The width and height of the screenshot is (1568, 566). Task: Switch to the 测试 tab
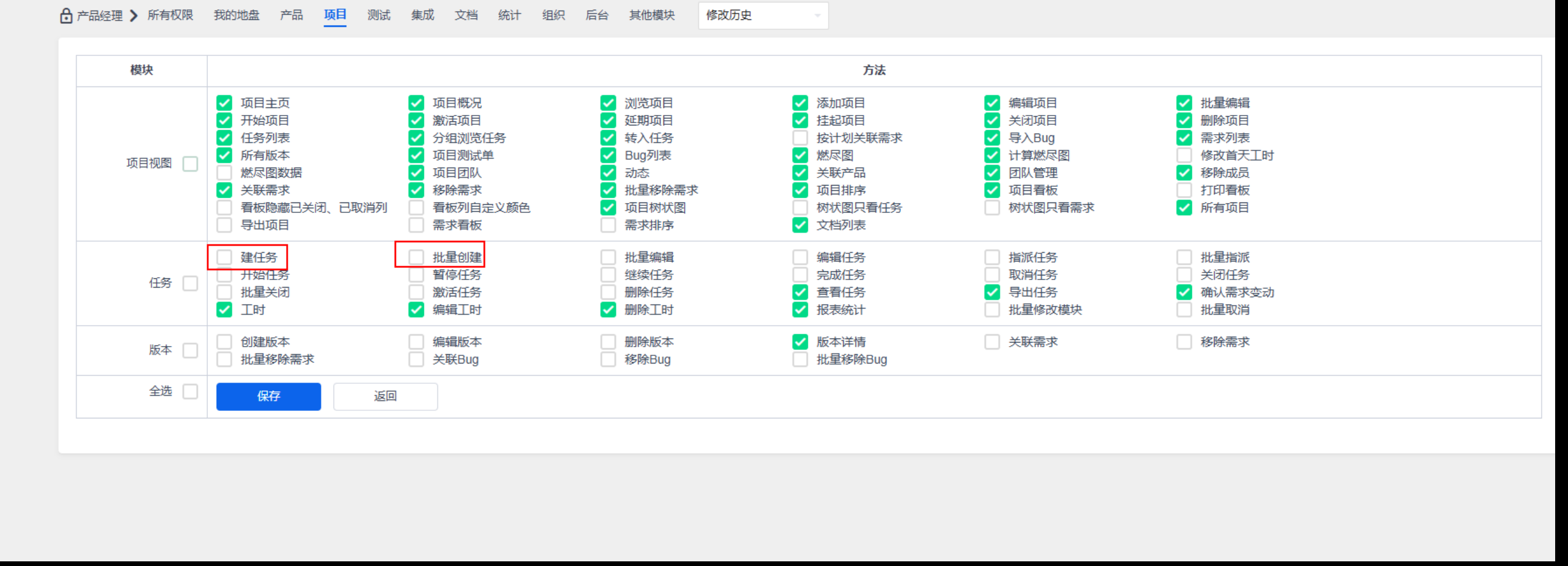[x=378, y=16]
